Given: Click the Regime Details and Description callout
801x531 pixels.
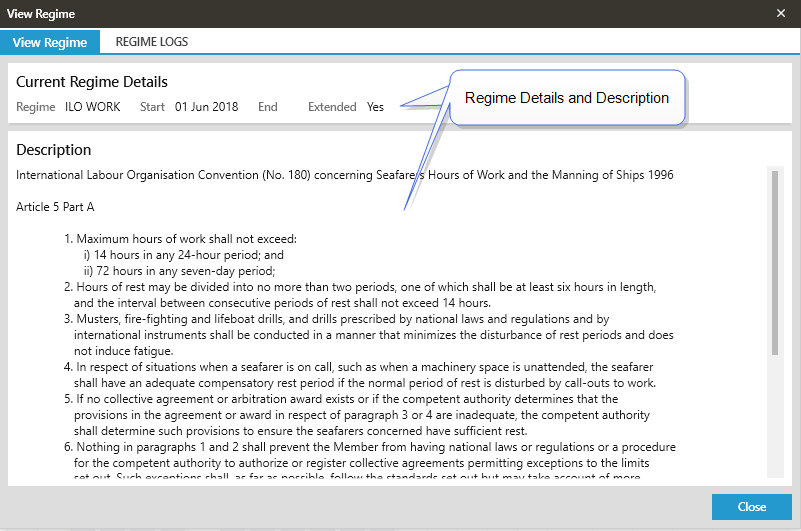Looking at the screenshot, I should pyautogui.click(x=567, y=98).
